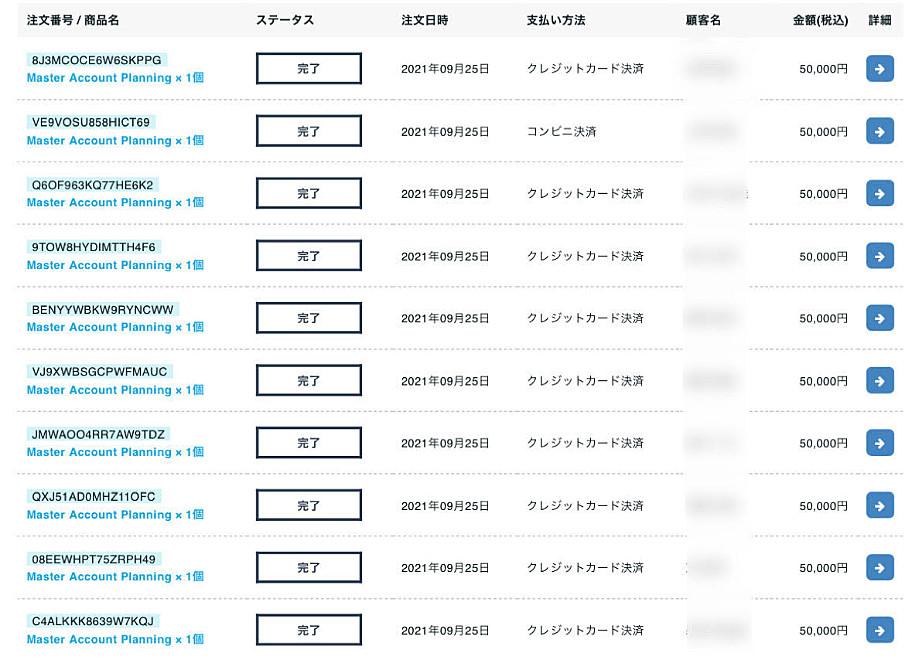Screen dimensions: 905x670
Task: Click 完了 status button for order 8J3MCOCE6W6SKPPG
Action: click(309, 69)
